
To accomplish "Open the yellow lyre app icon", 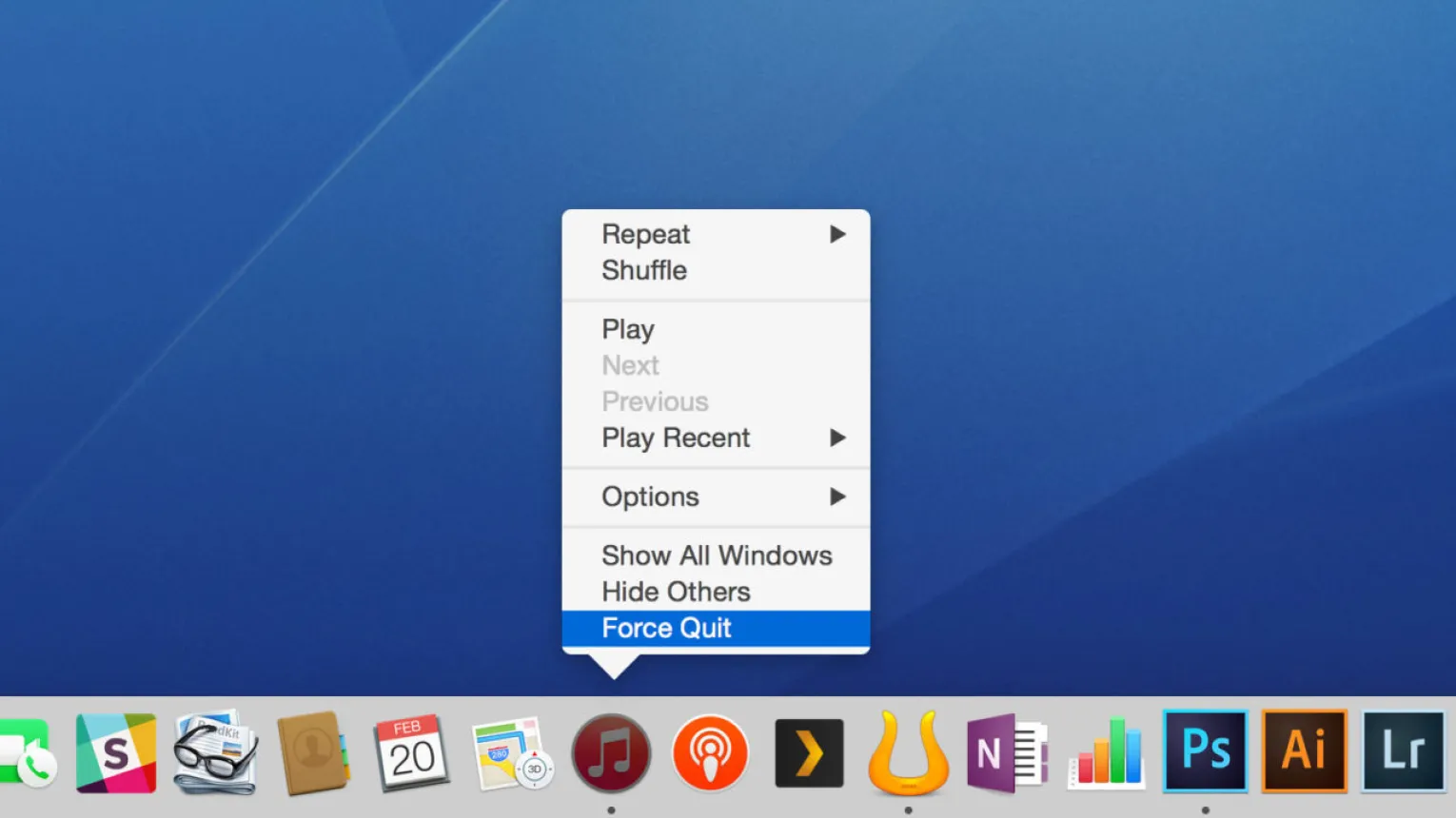I will (x=909, y=752).
